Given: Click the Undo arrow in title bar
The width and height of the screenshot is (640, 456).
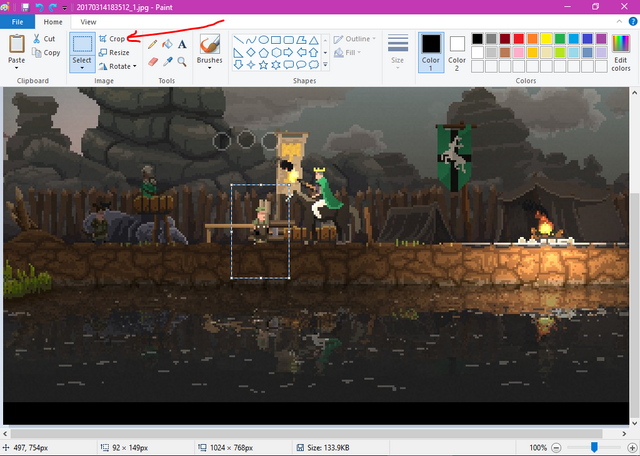Looking at the screenshot, I should pos(39,7).
